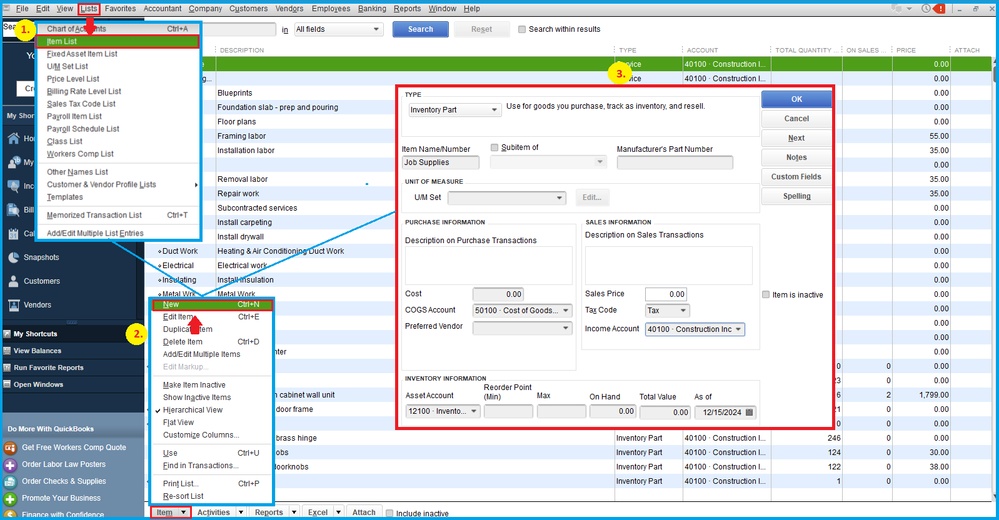The height and width of the screenshot is (520, 999).
Task: Open the Asset Account dropdown
Action: point(442,411)
